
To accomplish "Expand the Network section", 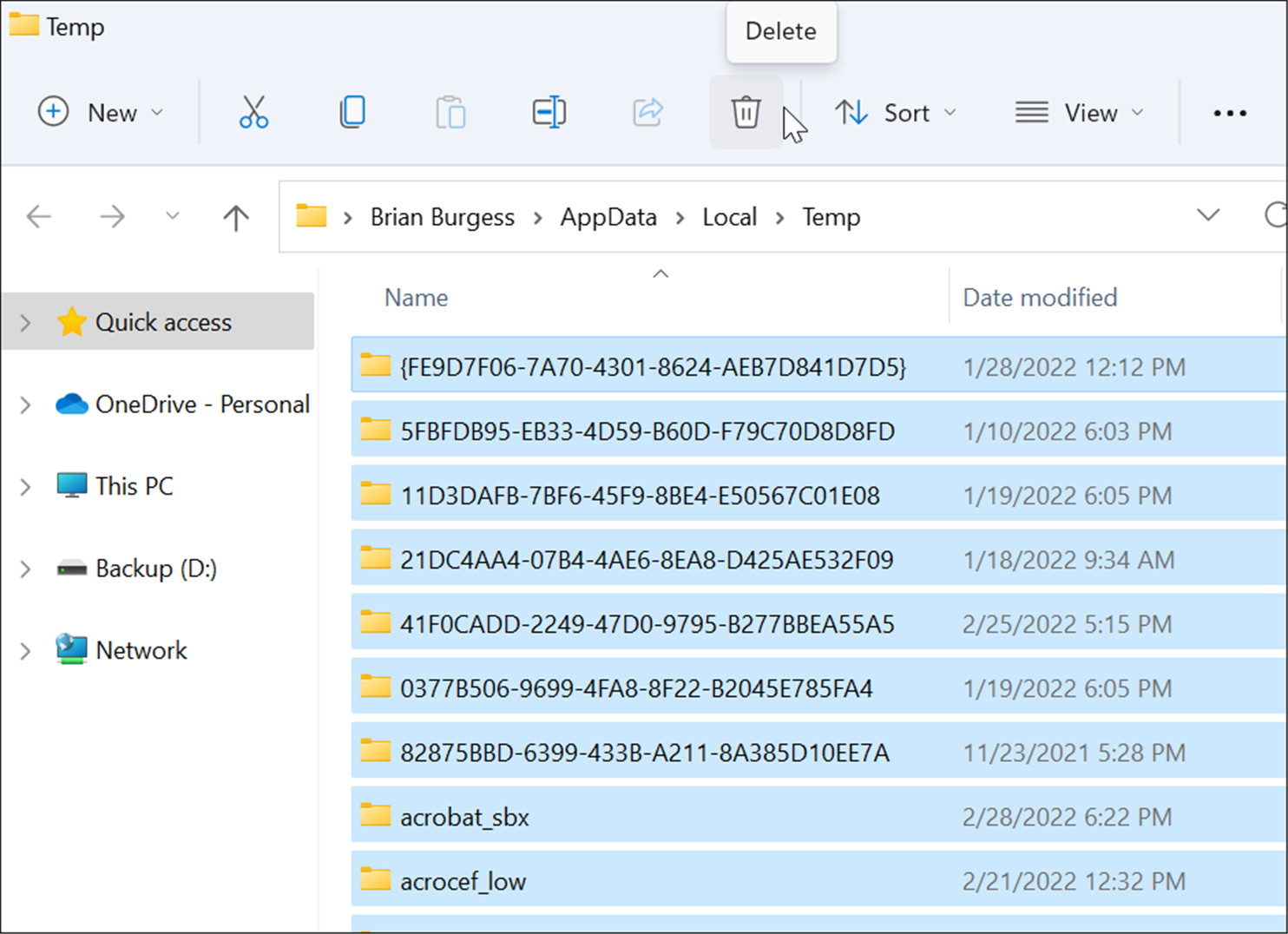I will [x=24, y=650].
